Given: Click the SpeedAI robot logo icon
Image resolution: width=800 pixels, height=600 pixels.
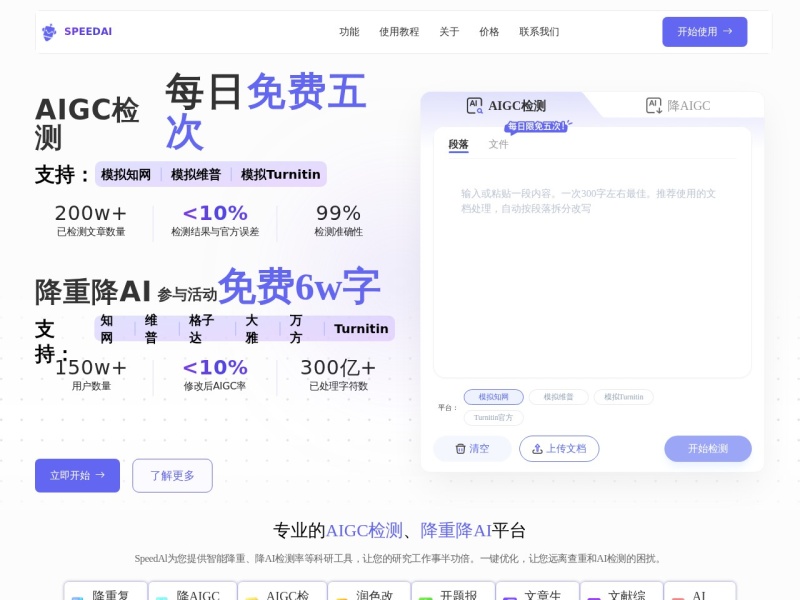Looking at the screenshot, I should tap(47, 31).
